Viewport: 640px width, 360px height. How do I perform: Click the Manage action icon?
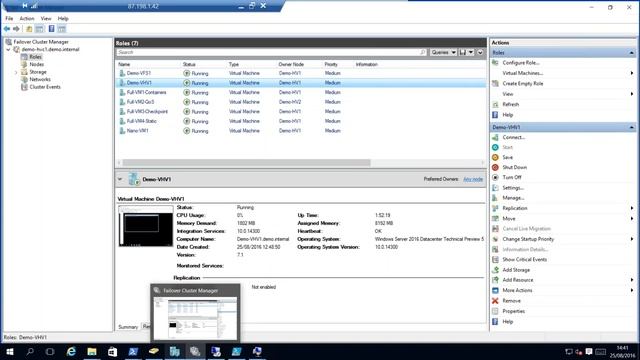495,198
